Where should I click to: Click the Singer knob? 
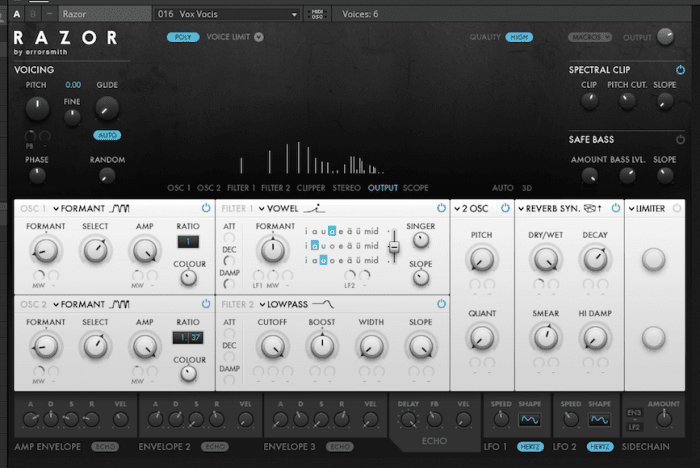tap(421, 240)
